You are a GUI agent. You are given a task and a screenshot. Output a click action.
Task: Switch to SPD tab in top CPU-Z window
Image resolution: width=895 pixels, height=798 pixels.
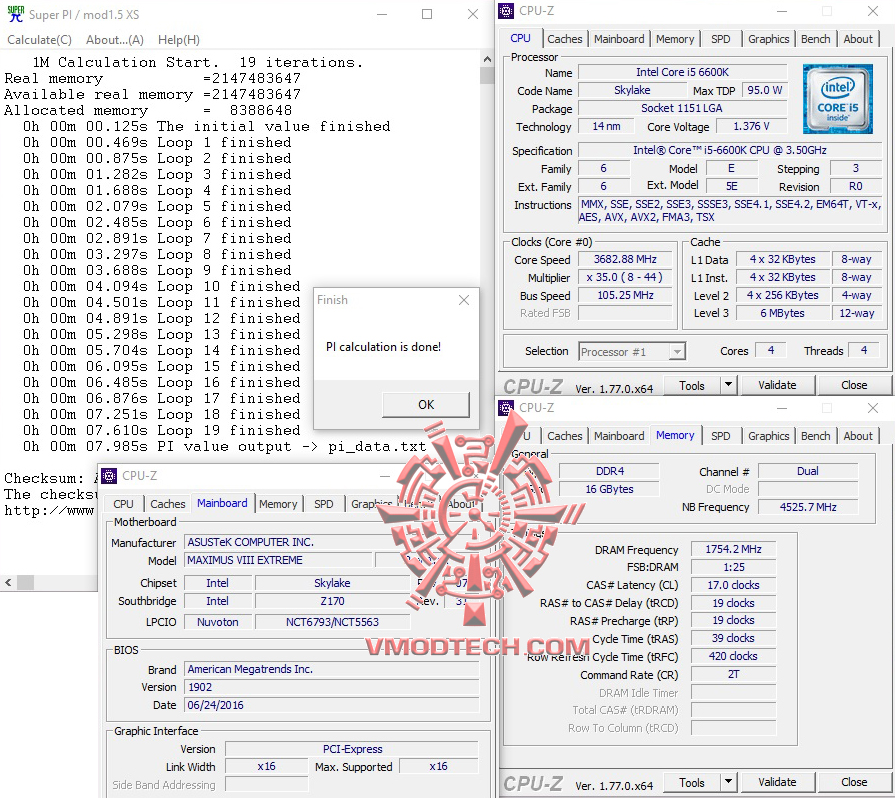[x=720, y=39]
